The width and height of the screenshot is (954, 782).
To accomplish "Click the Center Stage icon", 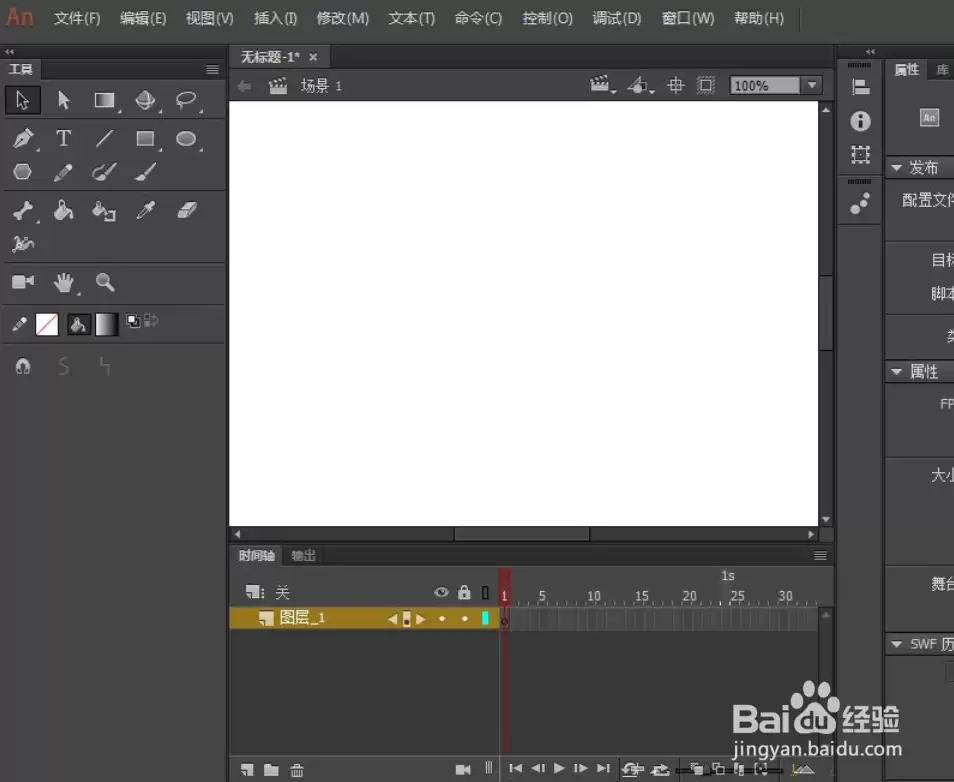I will point(675,86).
